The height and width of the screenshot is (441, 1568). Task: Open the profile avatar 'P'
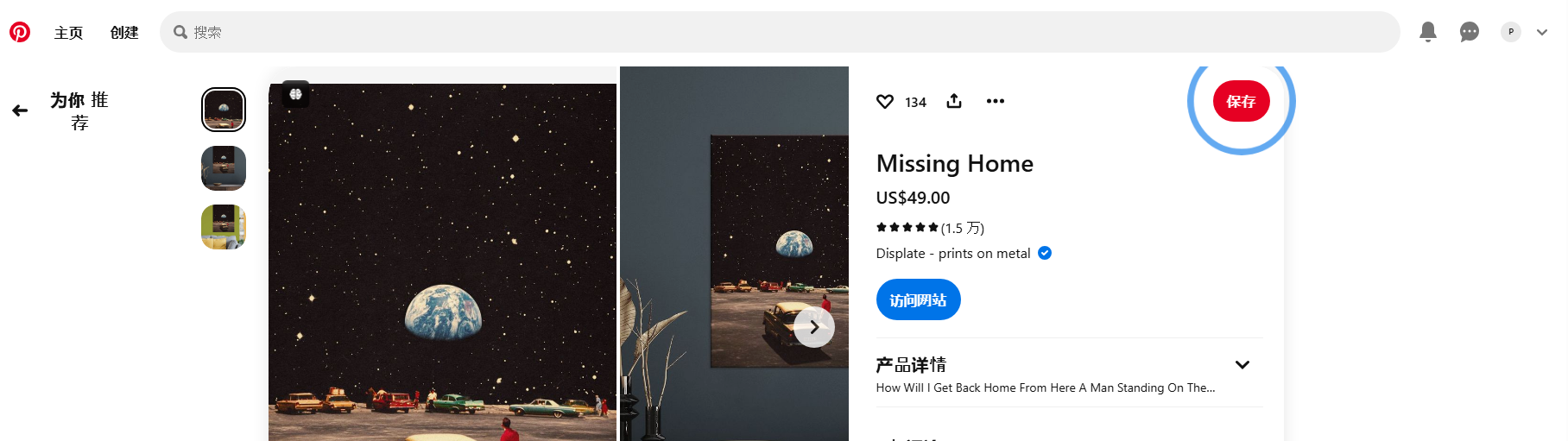(1511, 32)
